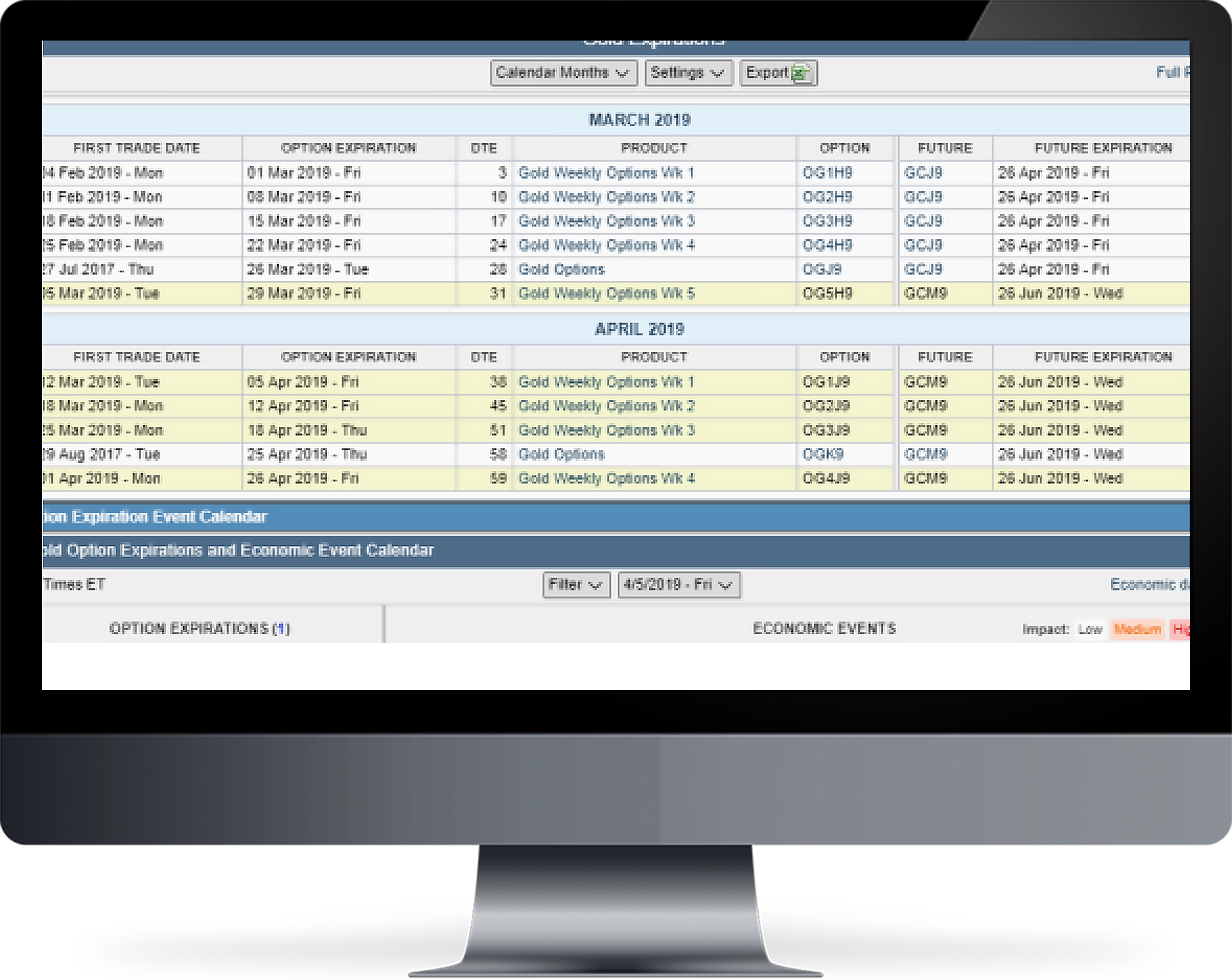
Task: Open Gold Weekly Options Wk 1 product link
Action: click(607, 173)
